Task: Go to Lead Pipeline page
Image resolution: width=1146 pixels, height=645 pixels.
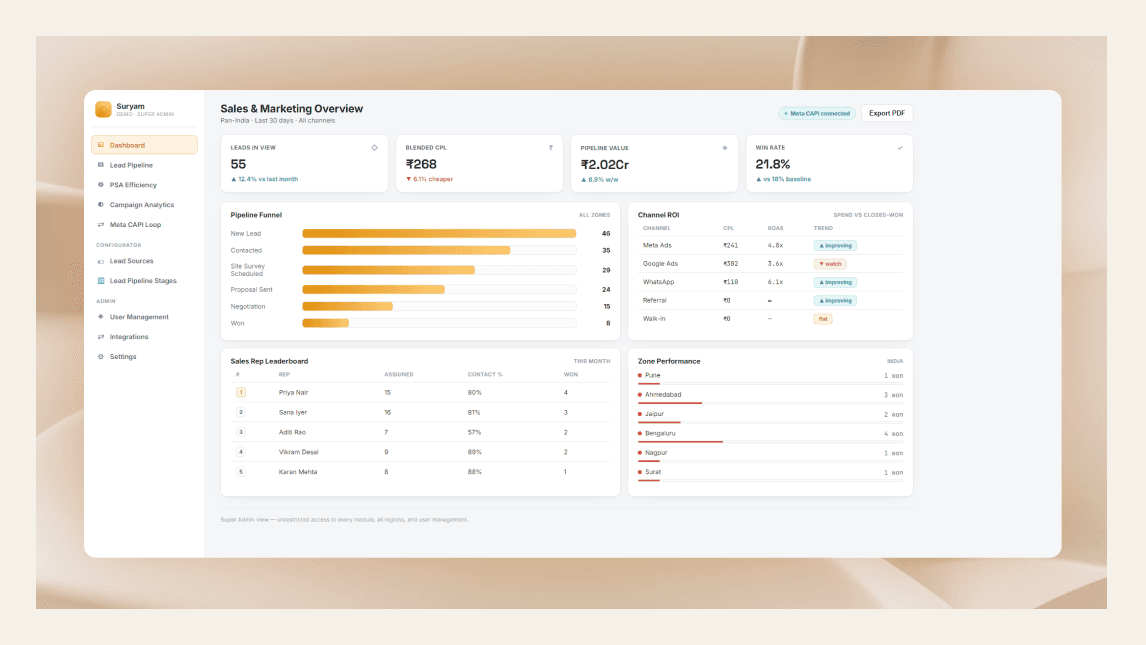Action: [144, 165]
